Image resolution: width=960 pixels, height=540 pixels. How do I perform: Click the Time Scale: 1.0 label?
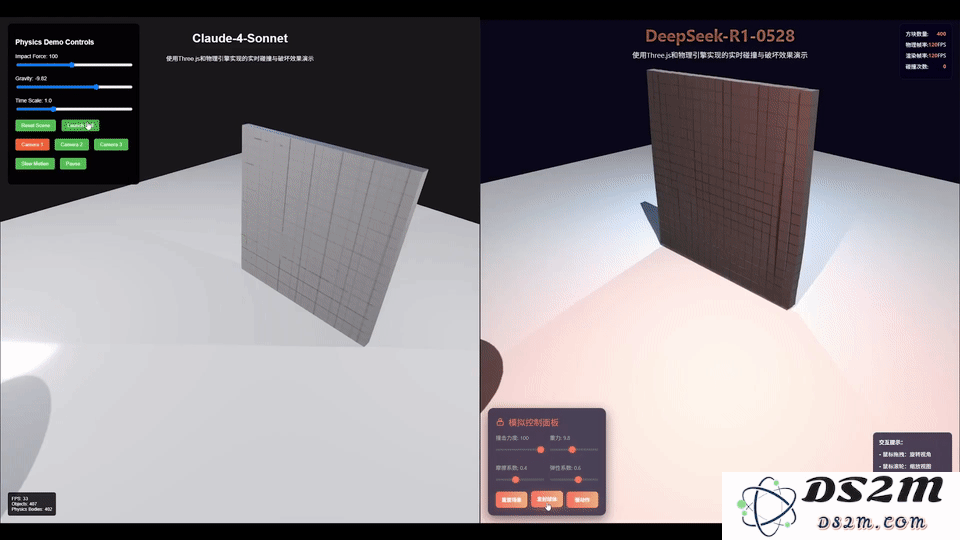[x=34, y=100]
